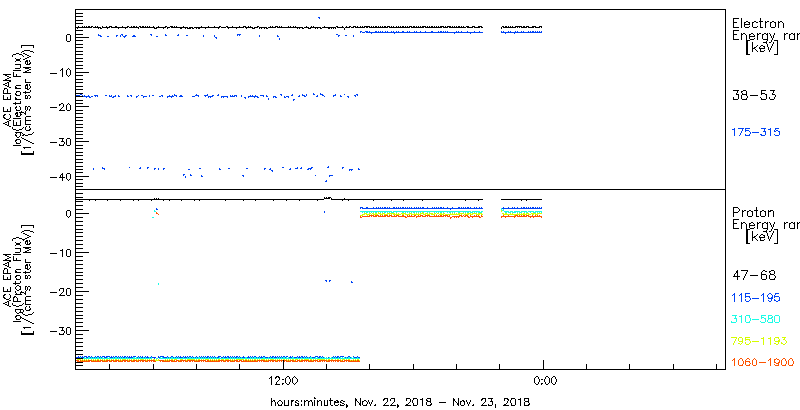Click the [keV] unit under Electron legend
This screenshot has width=800, height=410.
coord(762,48)
